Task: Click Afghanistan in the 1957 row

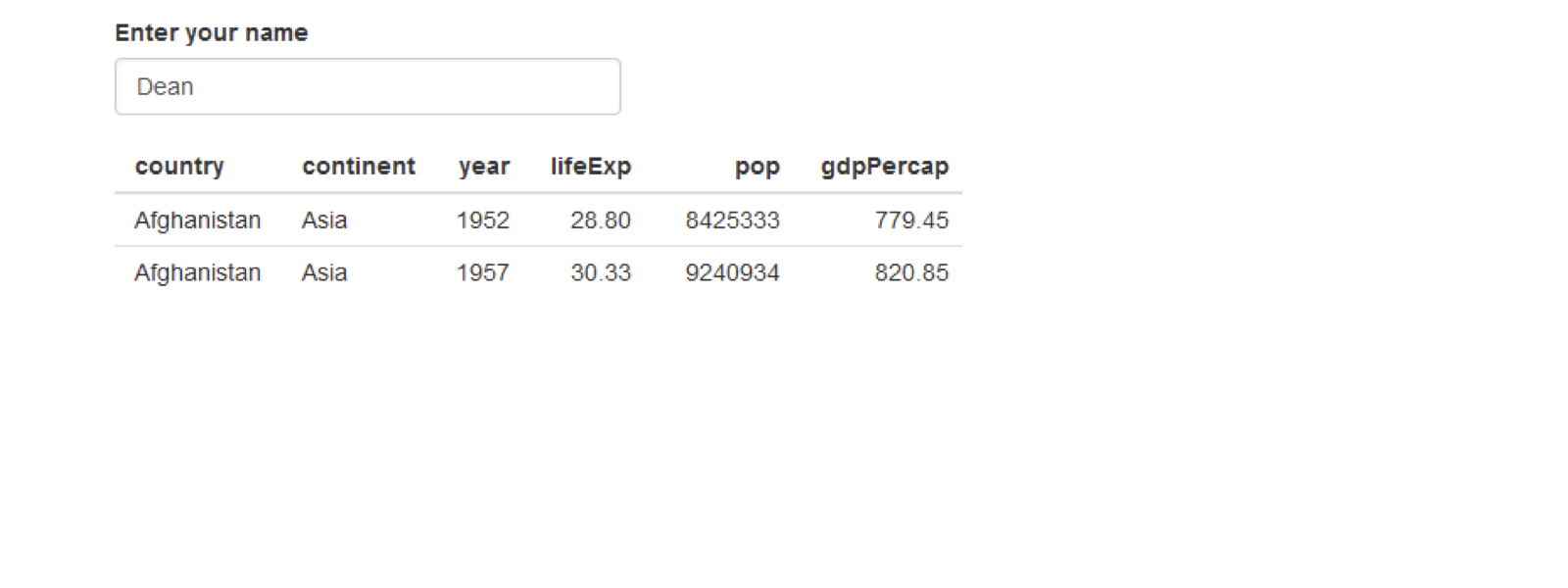Action: tap(198, 272)
